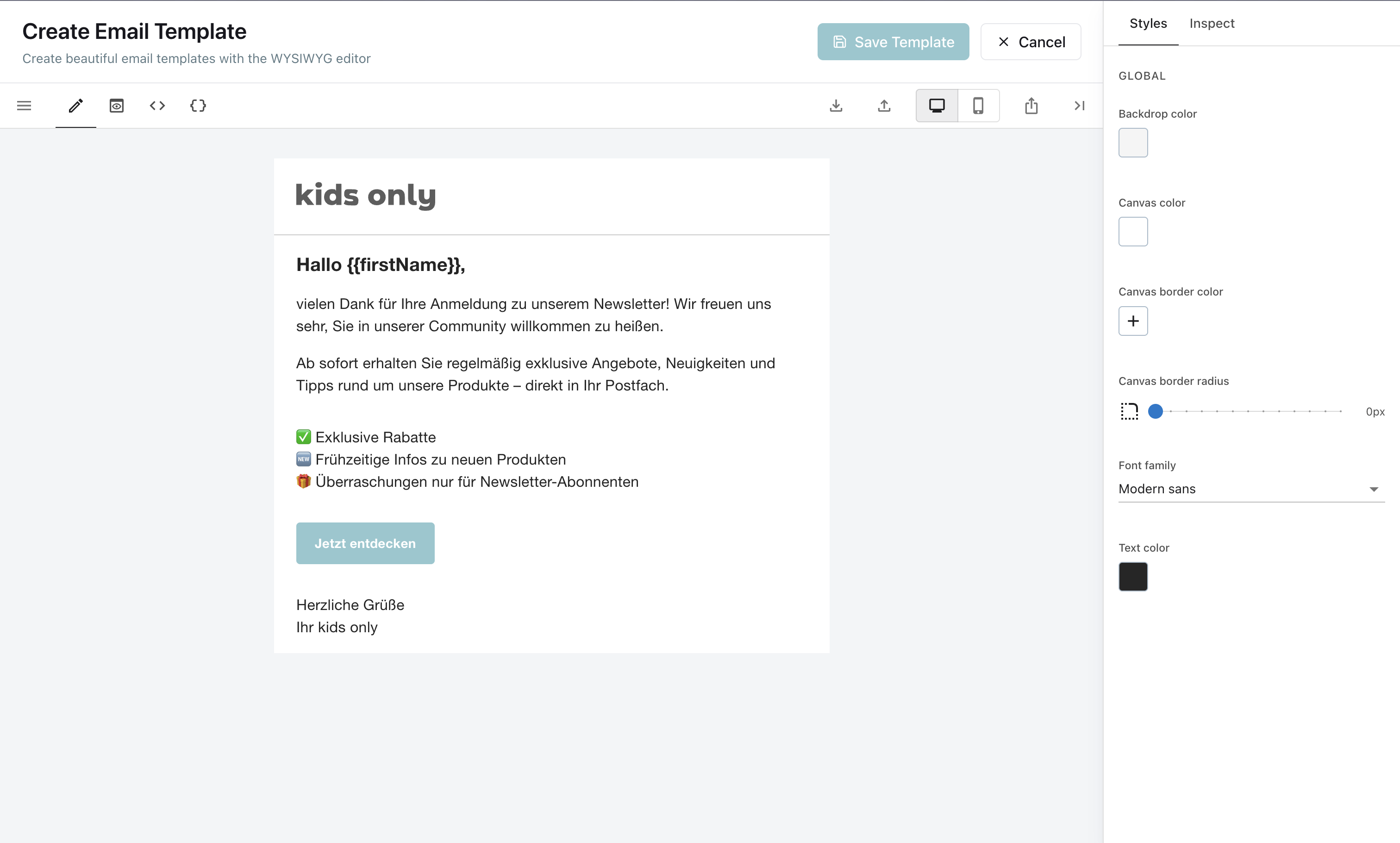Select the Styles tab
Viewport: 1400px width, 843px height.
pos(1147,23)
